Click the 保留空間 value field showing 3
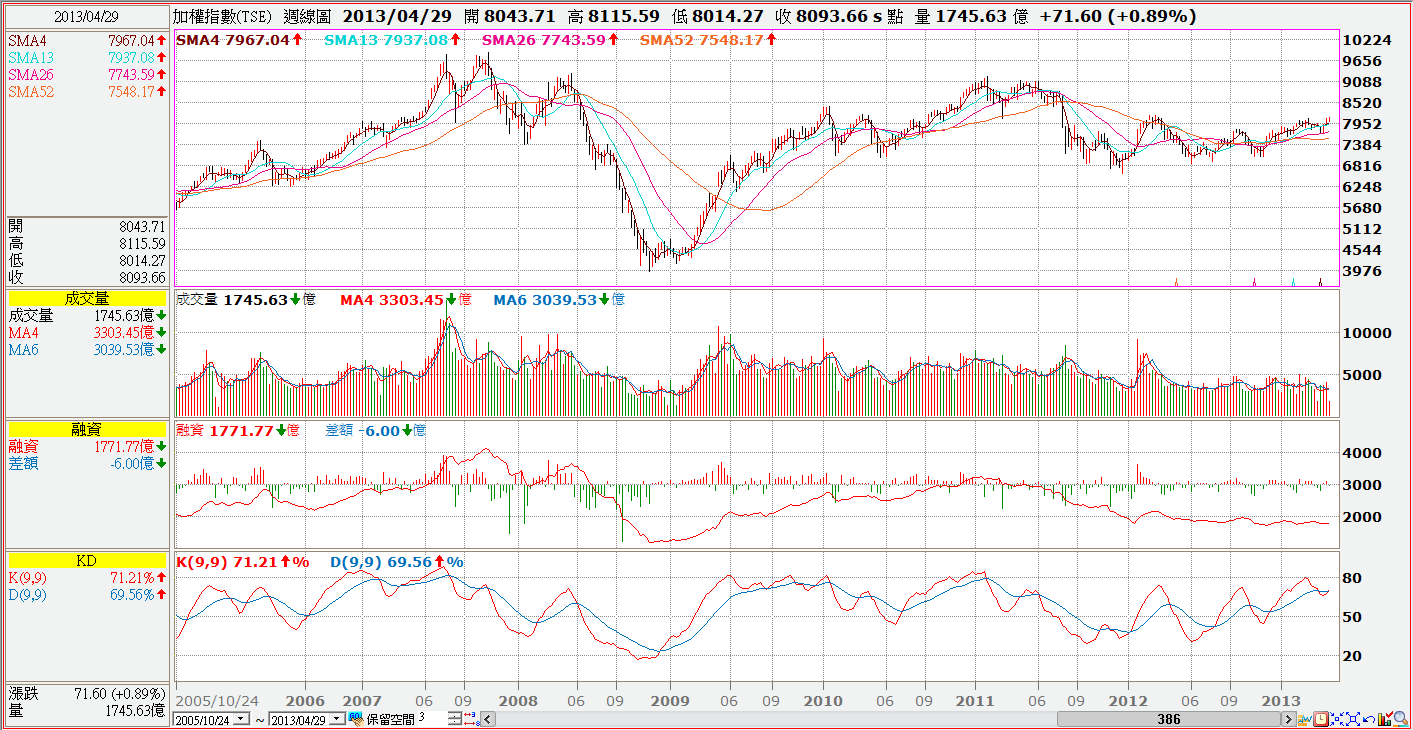1413x730 pixels. (432, 718)
